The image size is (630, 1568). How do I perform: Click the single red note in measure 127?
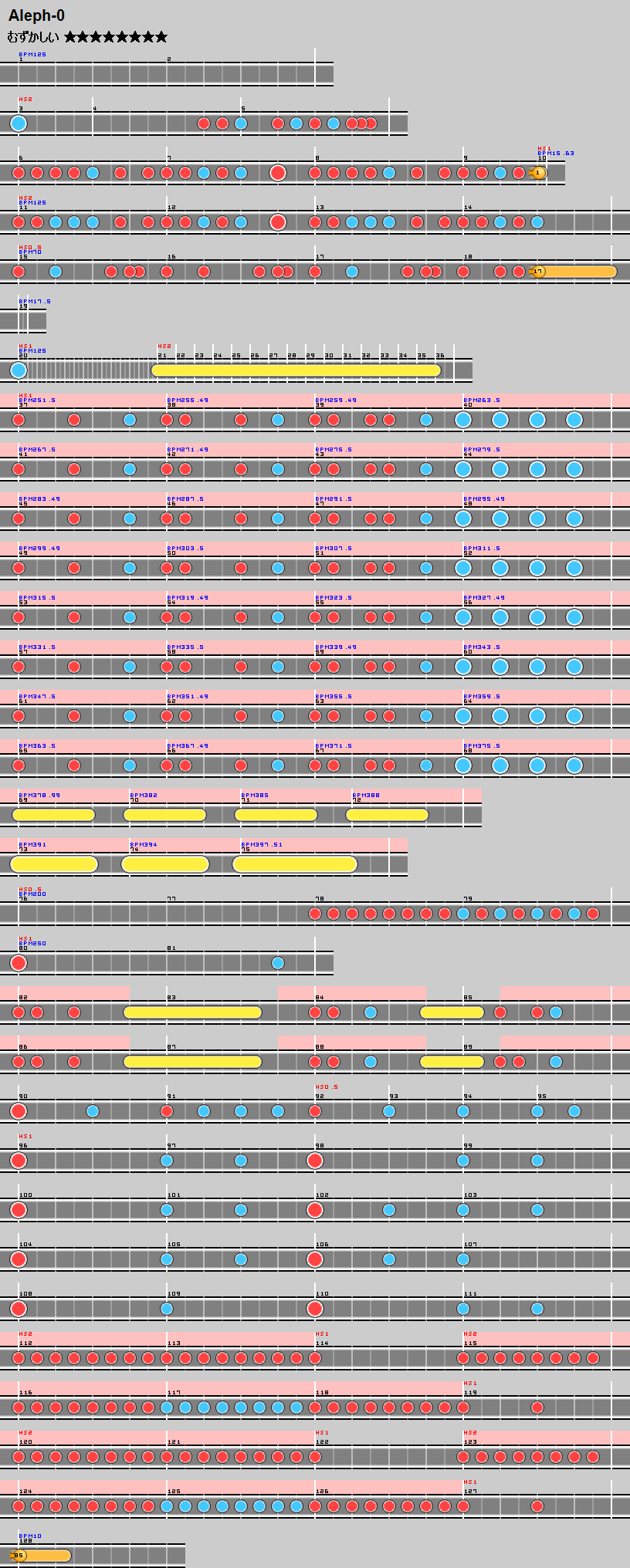pyautogui.click(x=537, y=1506)
